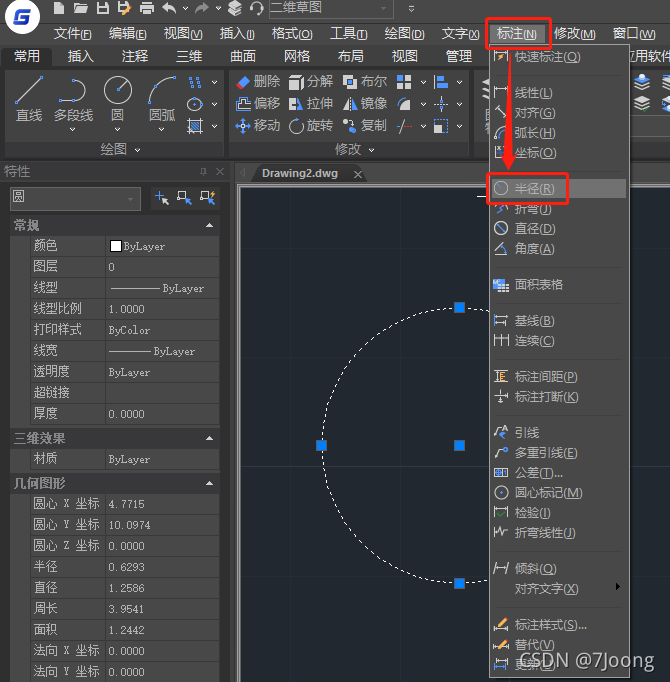
Task: Click the Move (移动) tool
Action: [x=258, y=126]
